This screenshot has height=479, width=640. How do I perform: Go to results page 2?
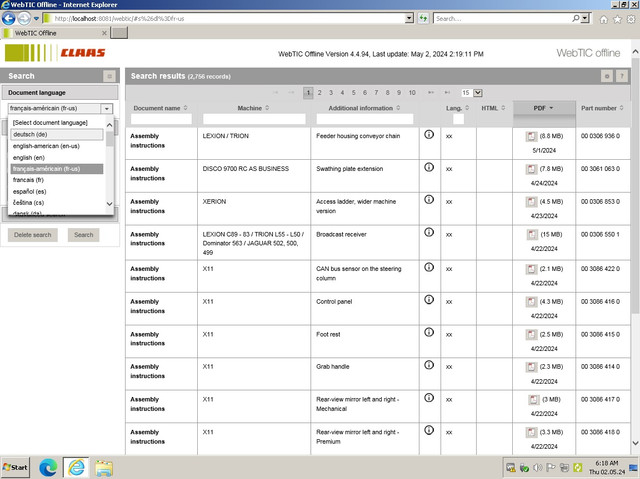(320, 93)
